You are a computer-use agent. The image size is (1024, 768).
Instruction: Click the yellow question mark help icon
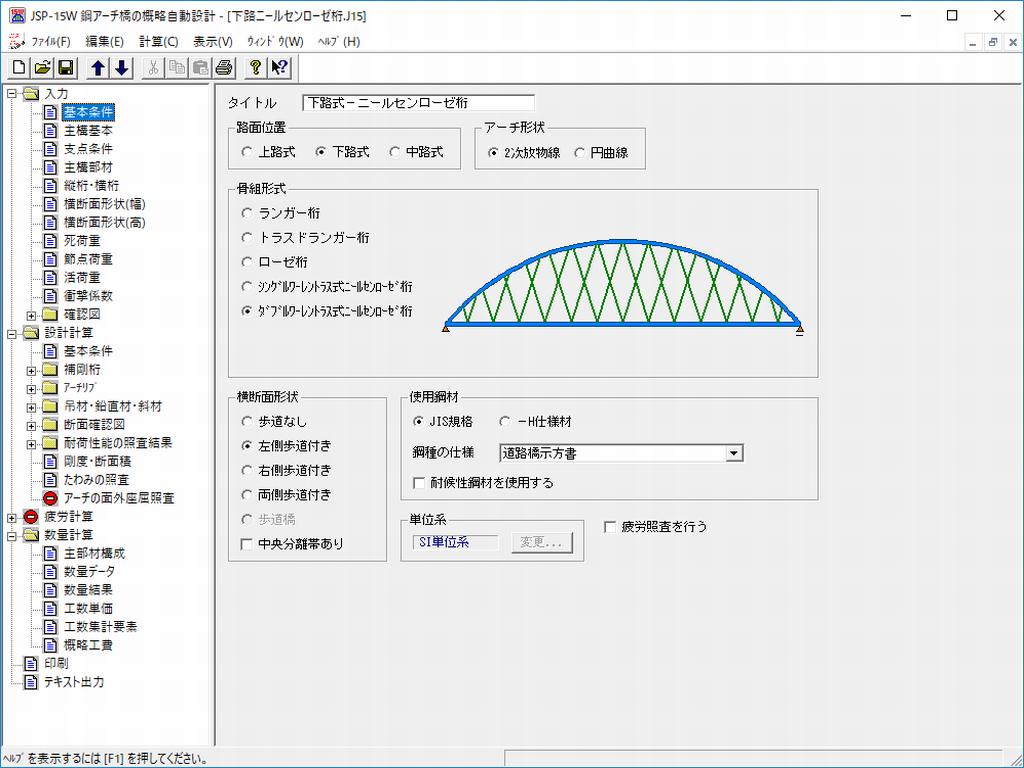pos(256,68)
